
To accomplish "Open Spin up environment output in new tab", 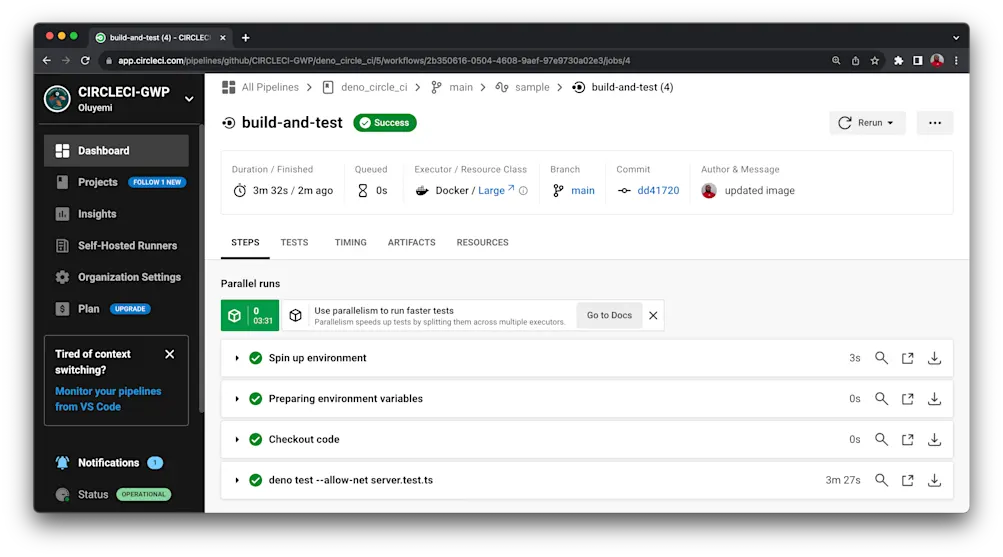I will coord(908,358).
